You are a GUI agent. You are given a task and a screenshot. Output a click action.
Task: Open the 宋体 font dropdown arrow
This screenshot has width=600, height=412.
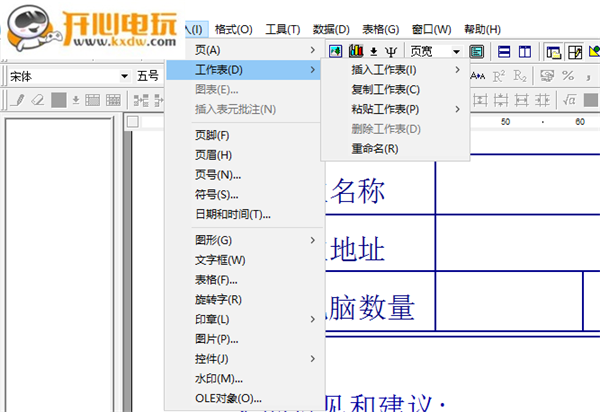(124, 76)
